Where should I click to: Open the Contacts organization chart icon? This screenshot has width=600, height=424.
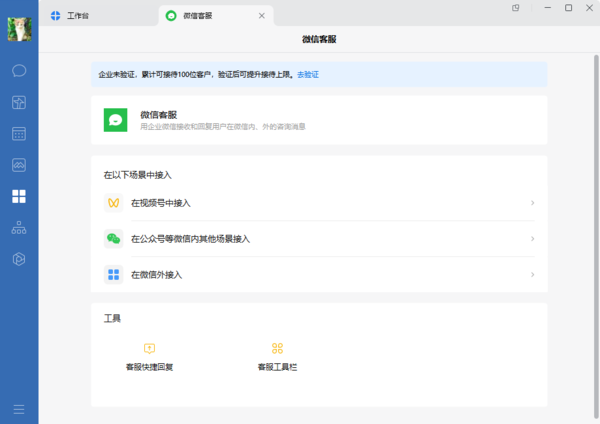[19, 228]
